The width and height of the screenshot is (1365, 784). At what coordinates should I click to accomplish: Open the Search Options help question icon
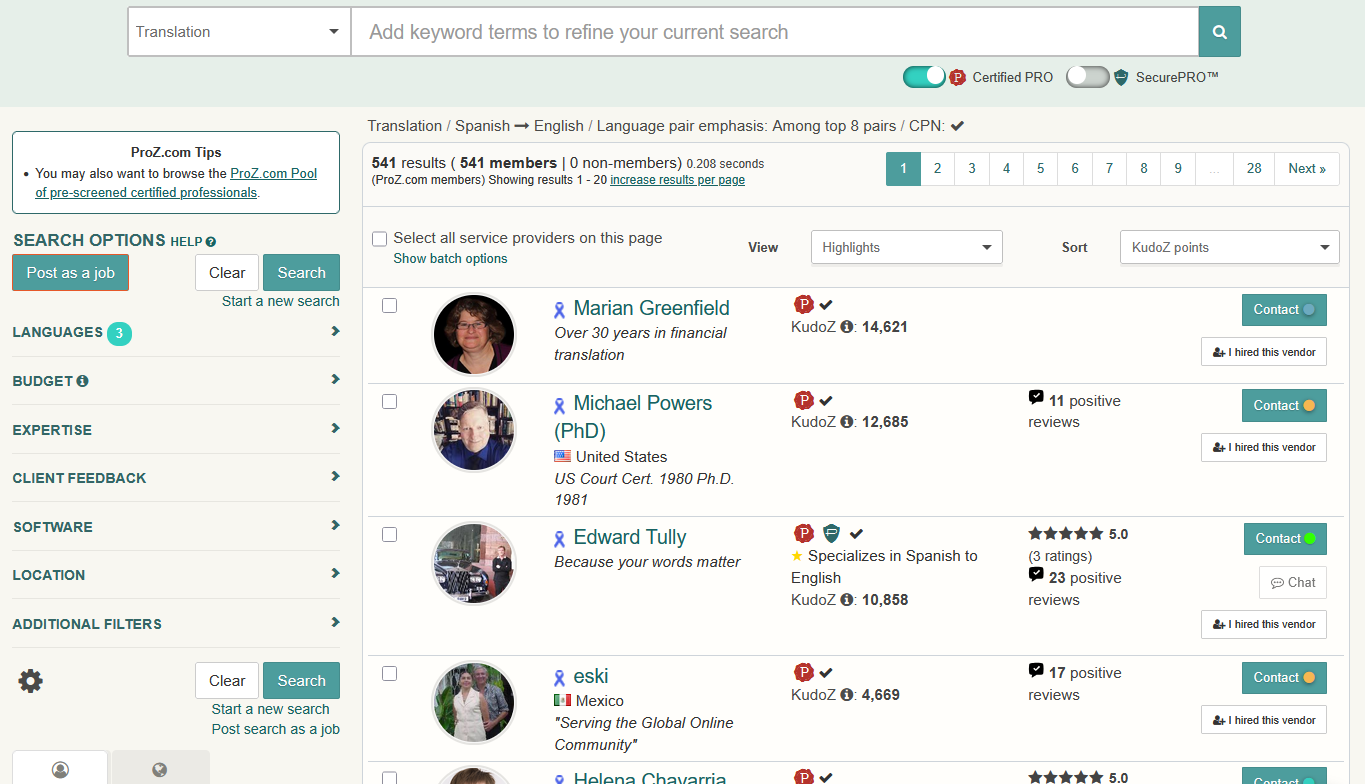[211, 242]
